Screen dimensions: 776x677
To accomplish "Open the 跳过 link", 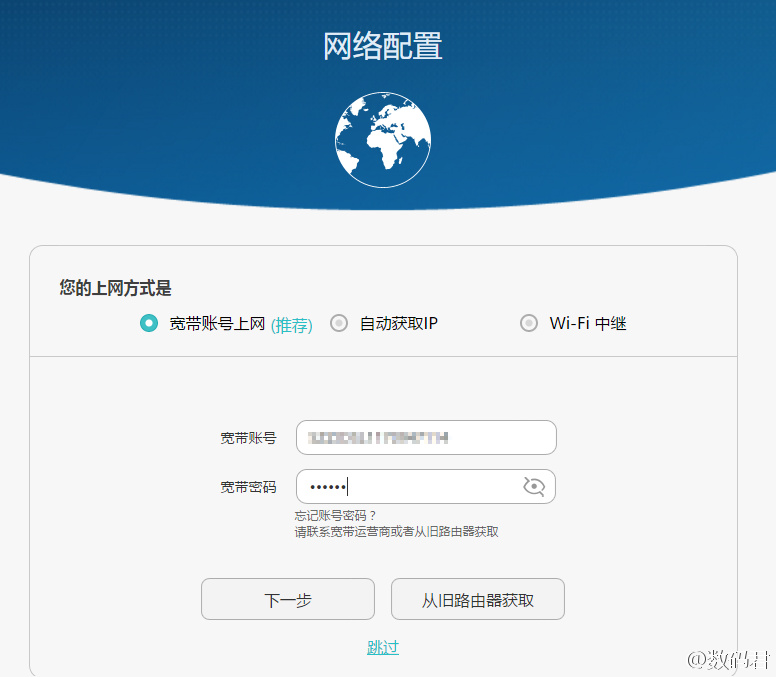I will 383,647.
